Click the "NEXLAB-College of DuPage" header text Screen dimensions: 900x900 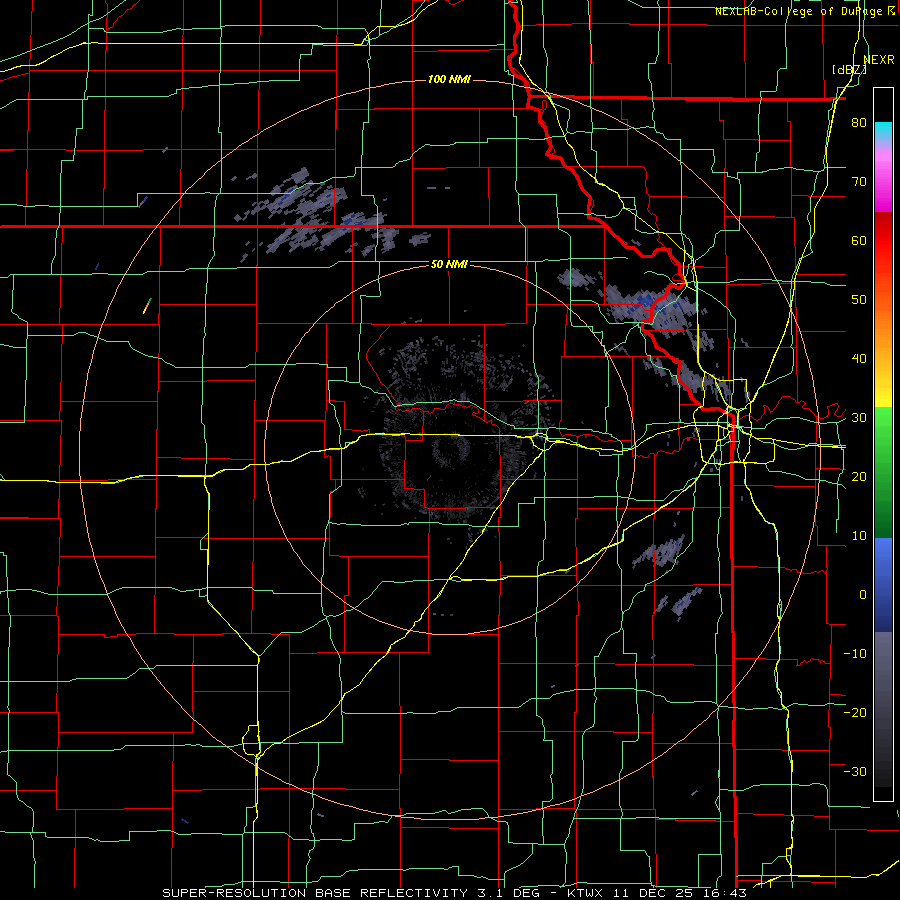[x=801, y=11]
